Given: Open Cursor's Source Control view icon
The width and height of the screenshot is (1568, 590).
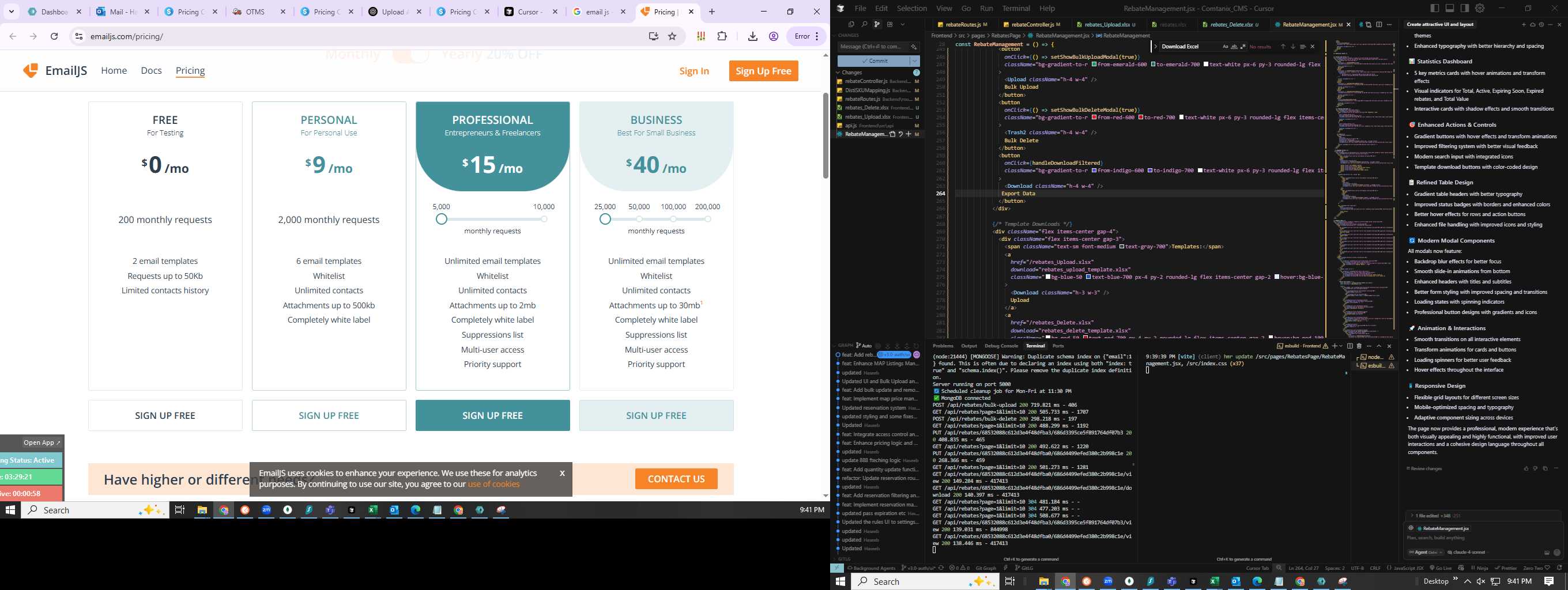Looking at the screenshot, I should 877,24.
